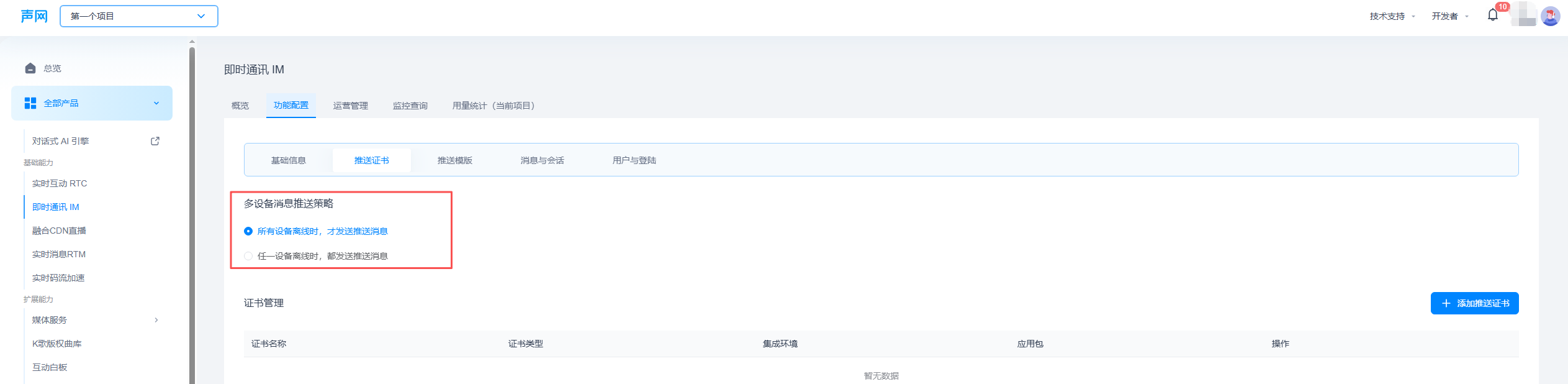Click the 声网 logo

point(34,16)
